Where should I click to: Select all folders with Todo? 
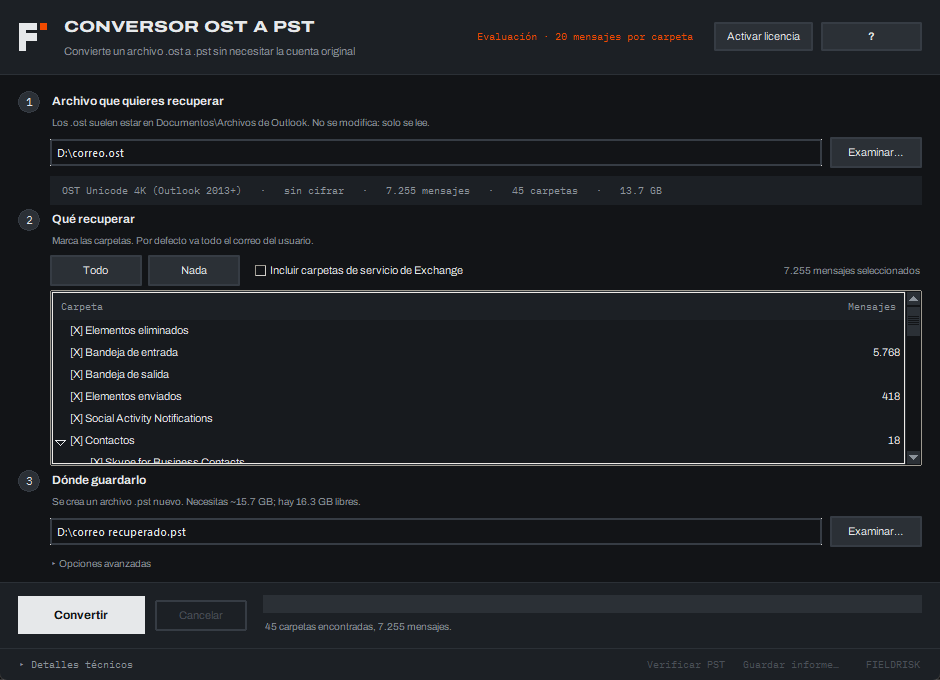[x=96, y=270]
